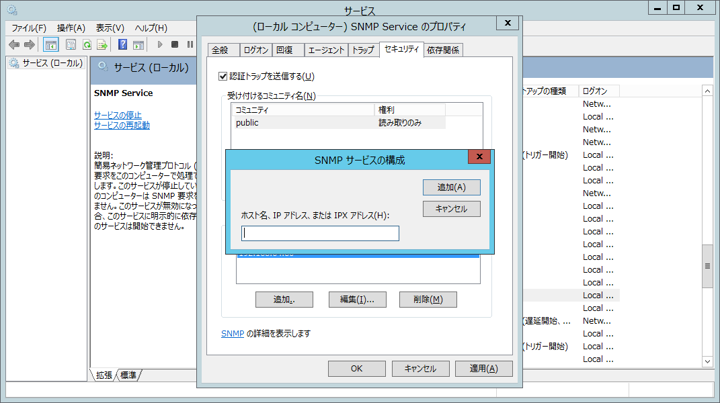Image resolution: width=720 pixels, height=403 pixels.
Task: Open the ファイル(F) menu
Action: click(x=29, y=28)
